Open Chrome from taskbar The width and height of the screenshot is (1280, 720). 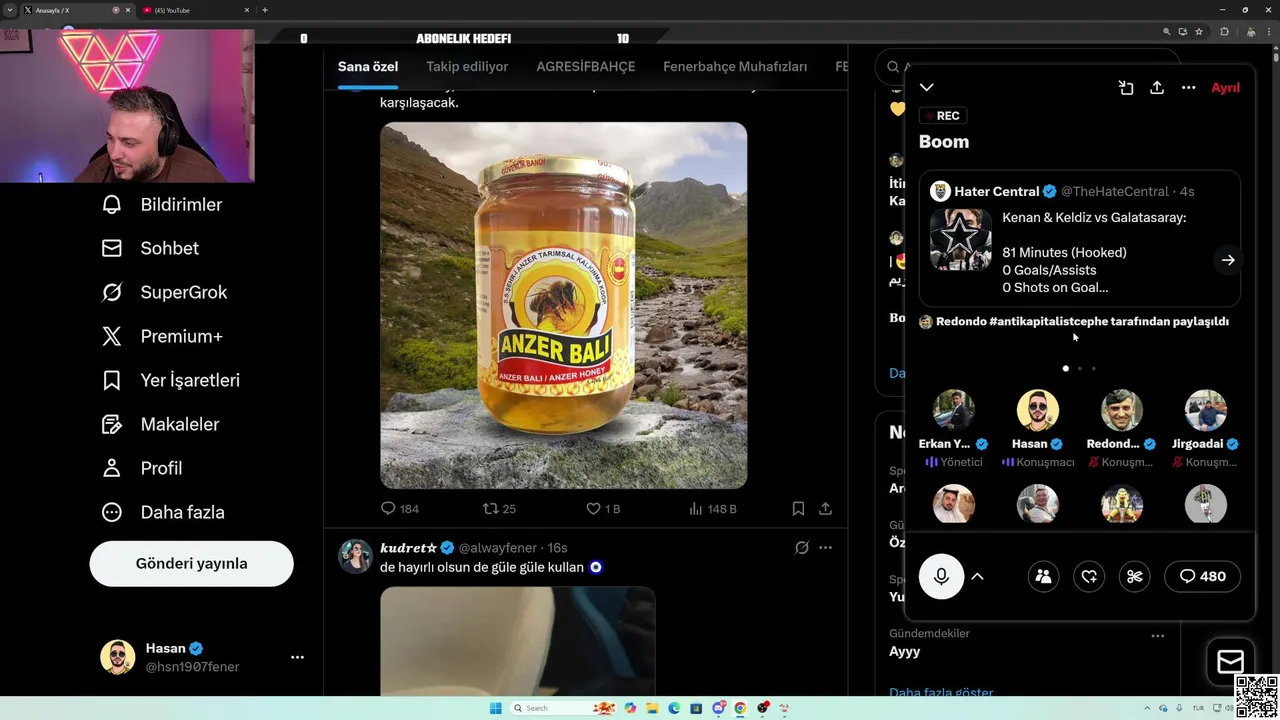pos(740,708)
